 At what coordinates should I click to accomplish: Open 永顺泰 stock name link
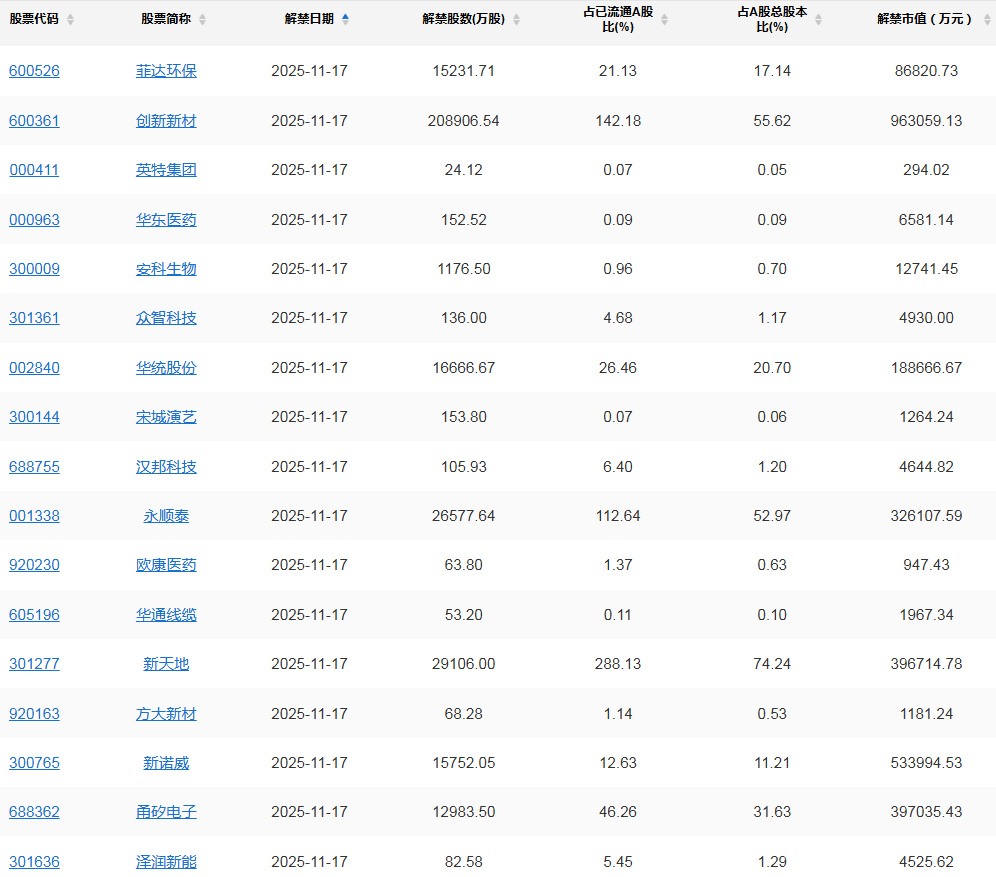pos(166,516)
